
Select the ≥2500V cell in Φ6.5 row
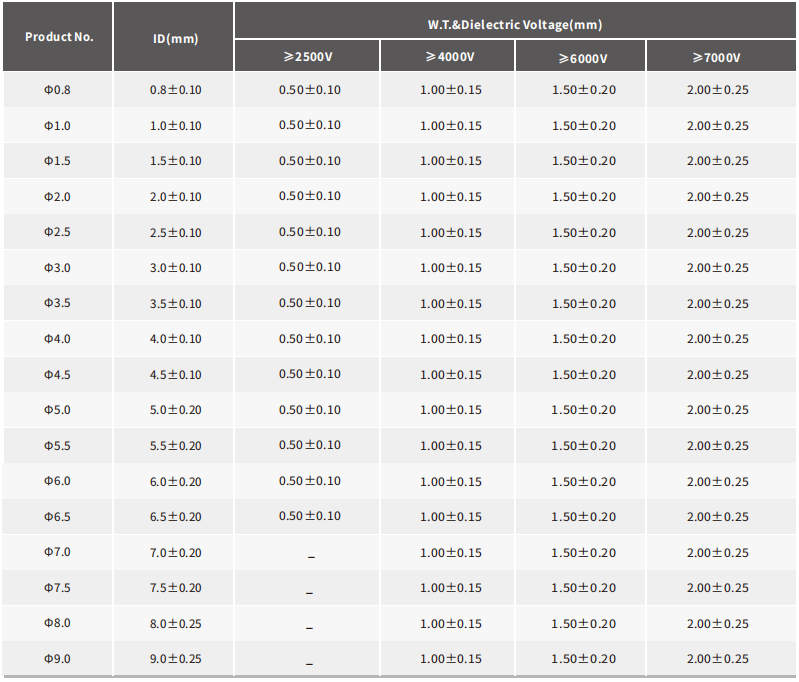coord(309,516)
